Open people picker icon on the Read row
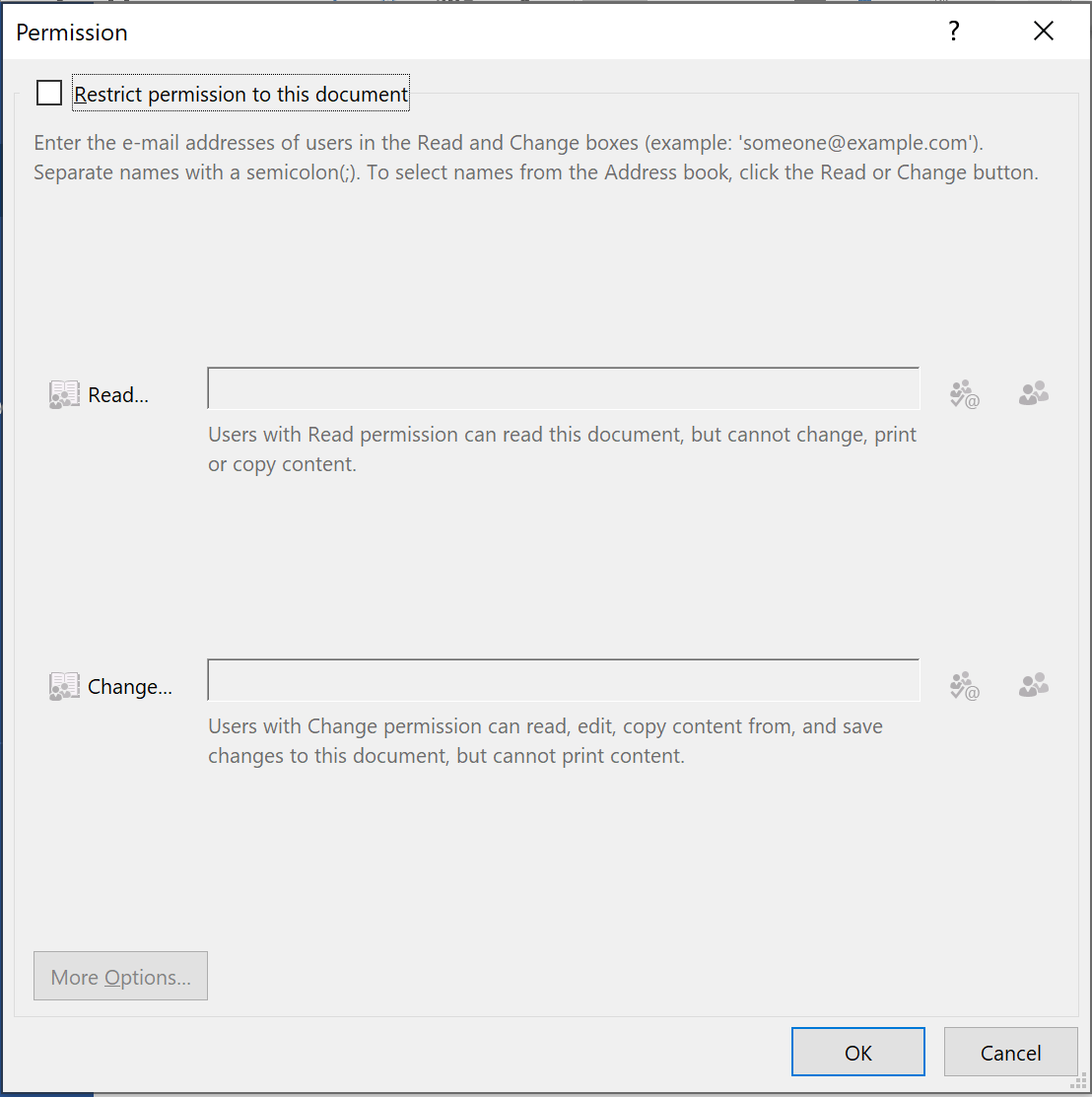 pos(1033,393)
